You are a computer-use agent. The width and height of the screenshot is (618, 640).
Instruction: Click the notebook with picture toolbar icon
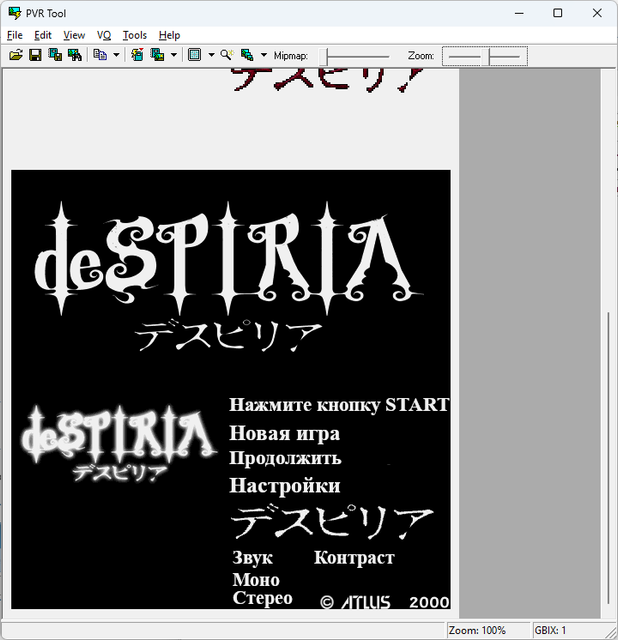[x=157, y=55]
